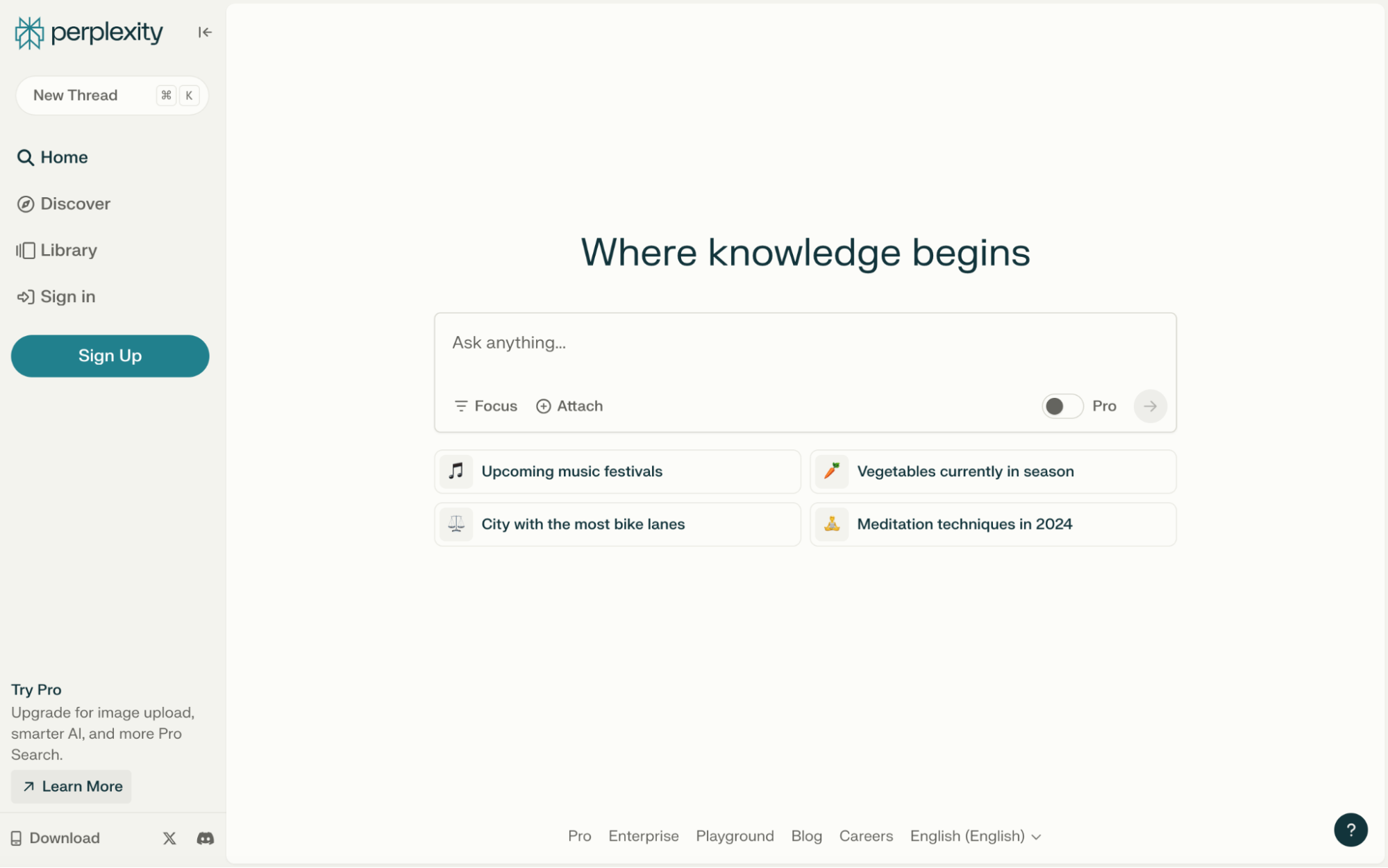Collapse the sidebar using the arrow icon

click(204, 32)
